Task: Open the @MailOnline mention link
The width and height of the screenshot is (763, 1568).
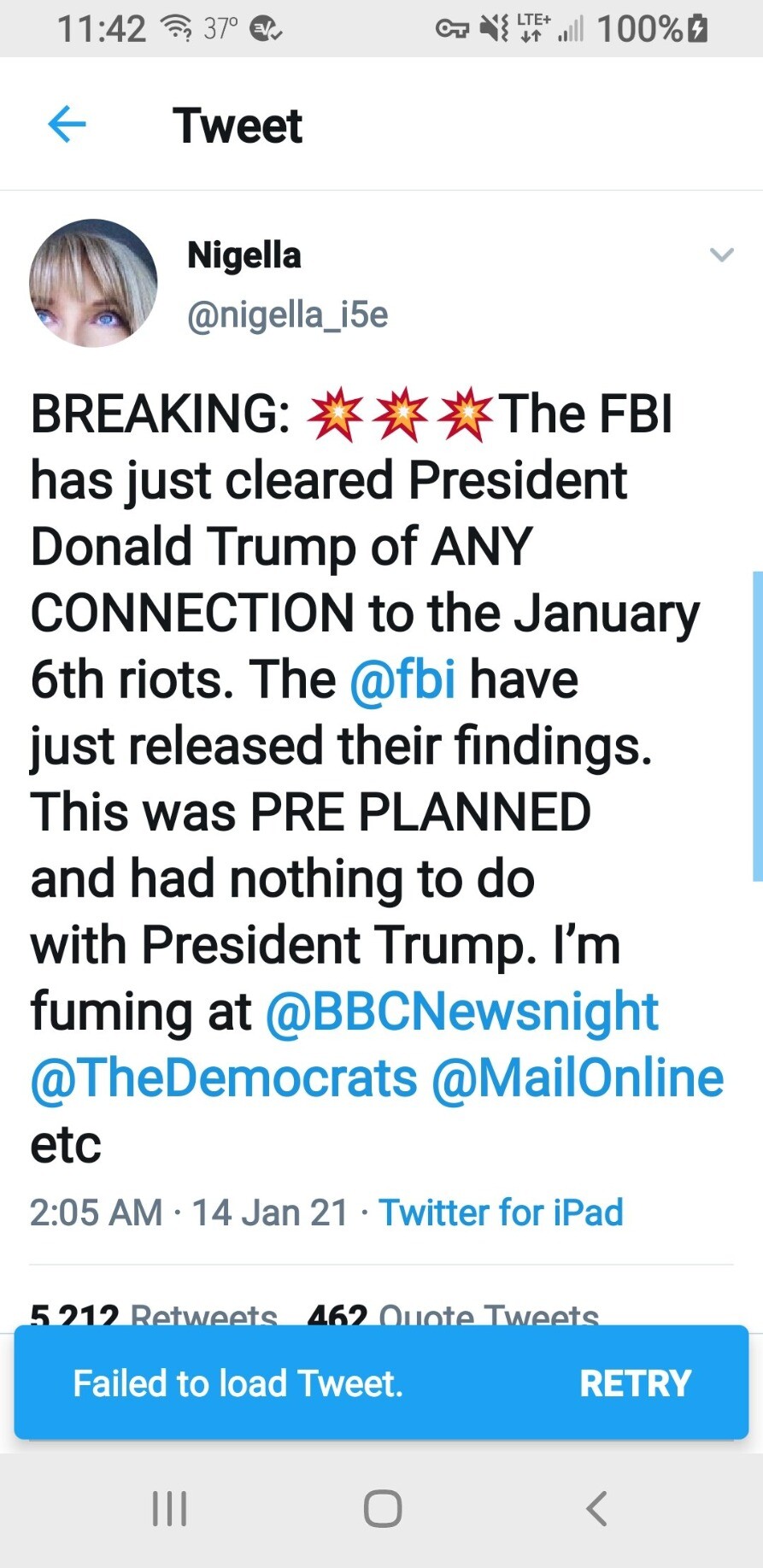Action: tap(578, 1078)
